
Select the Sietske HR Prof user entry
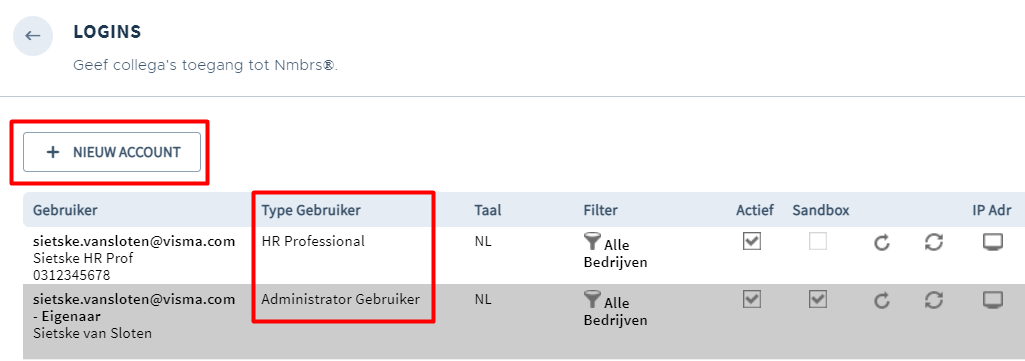click(x=134, y=258)
